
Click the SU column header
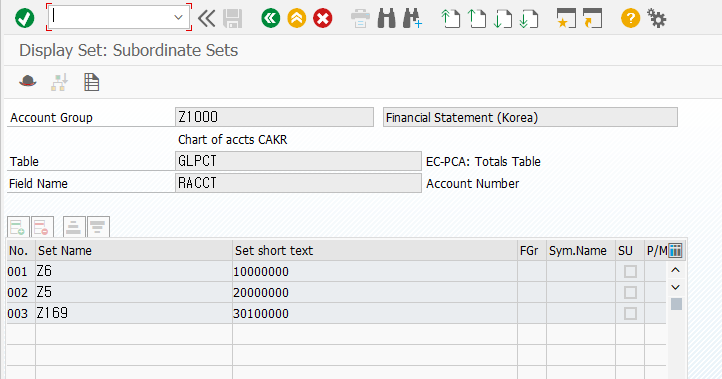point(630,251)
